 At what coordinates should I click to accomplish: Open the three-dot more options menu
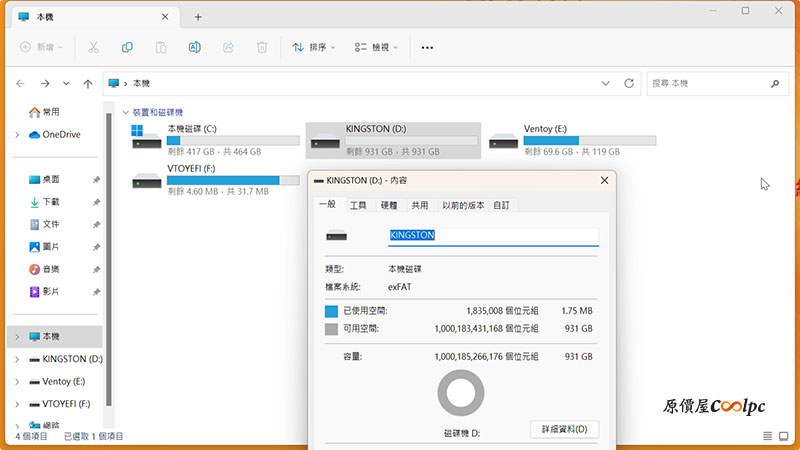[427, 47]
